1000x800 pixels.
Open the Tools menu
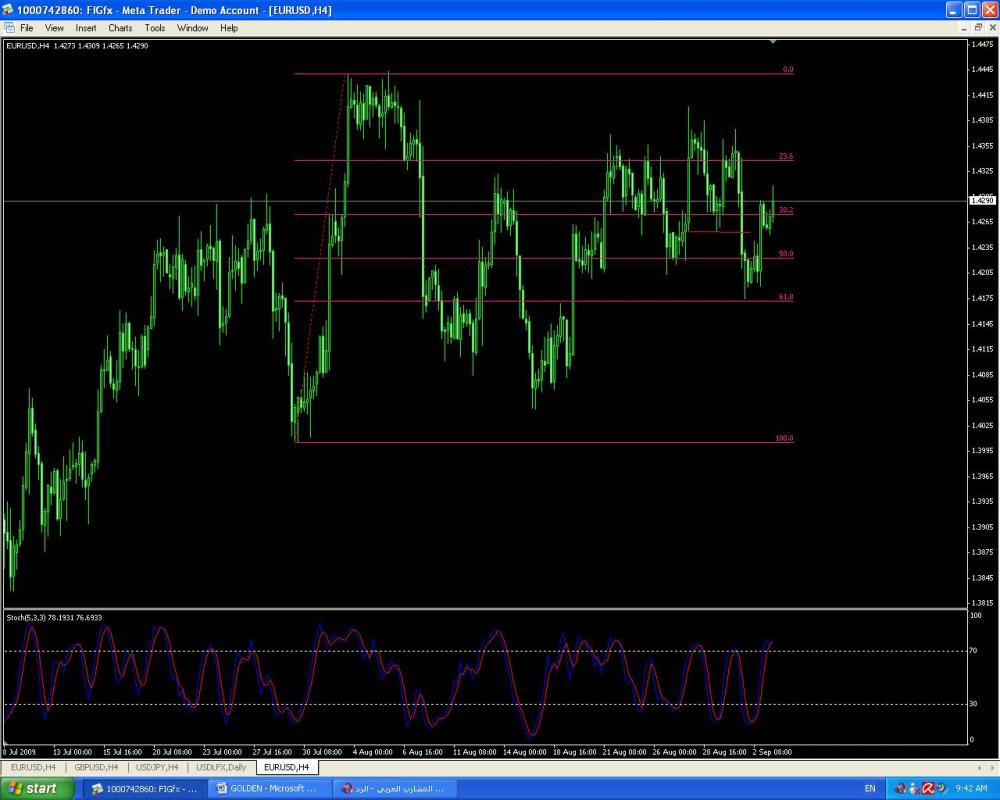[x=154, y=28]
